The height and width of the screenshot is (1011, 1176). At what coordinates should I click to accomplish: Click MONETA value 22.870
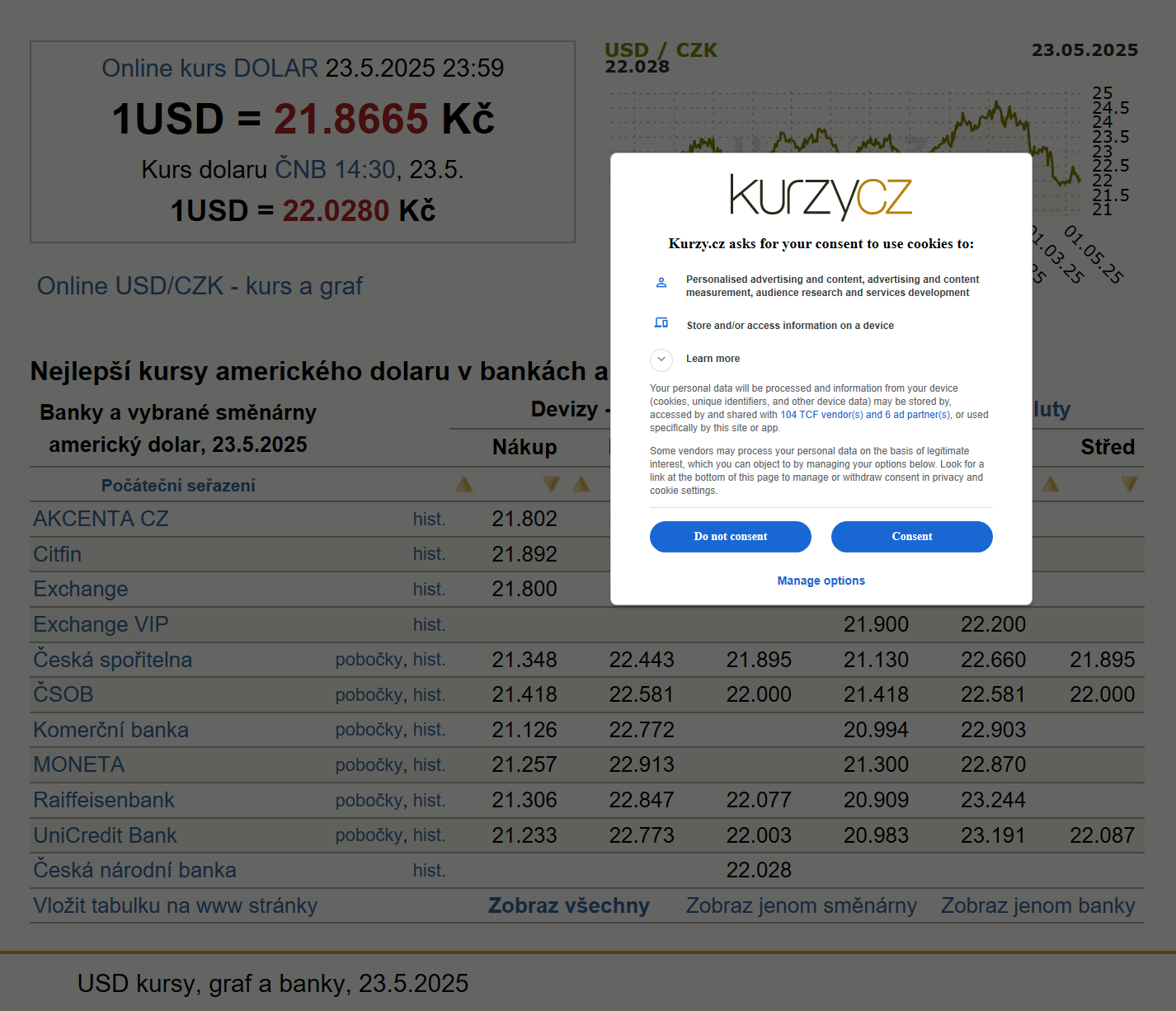click(x=993, y=764)
